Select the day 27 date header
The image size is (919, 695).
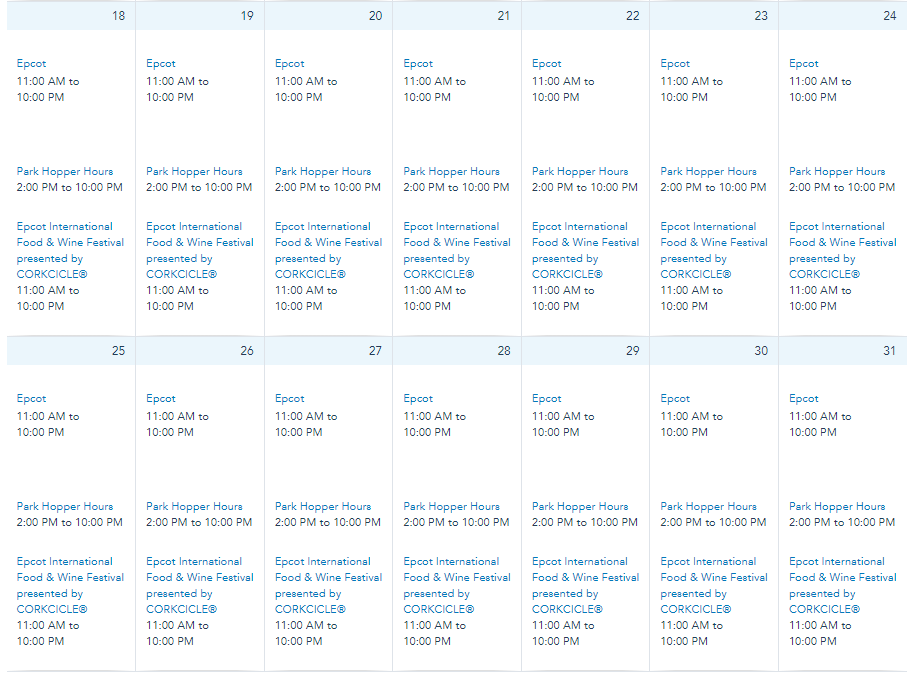coord(328,351)
